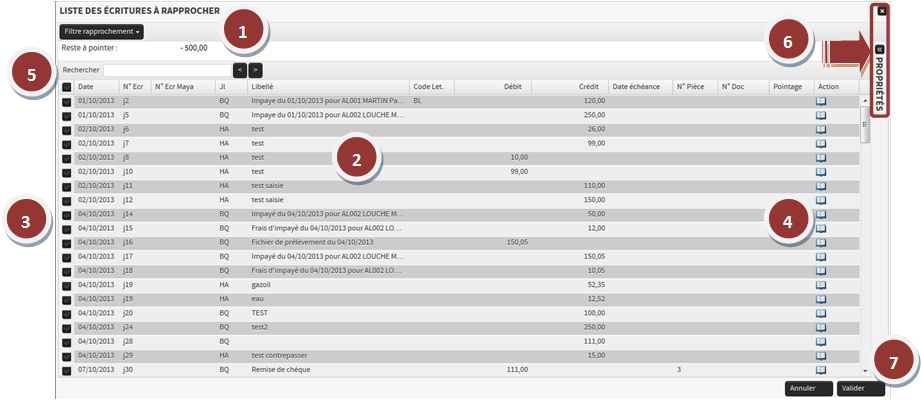Image resolution: width=921 pixels, height=401 pixels.
Task: Open the book action icon for entry j8
Action: tap(821, 157)
